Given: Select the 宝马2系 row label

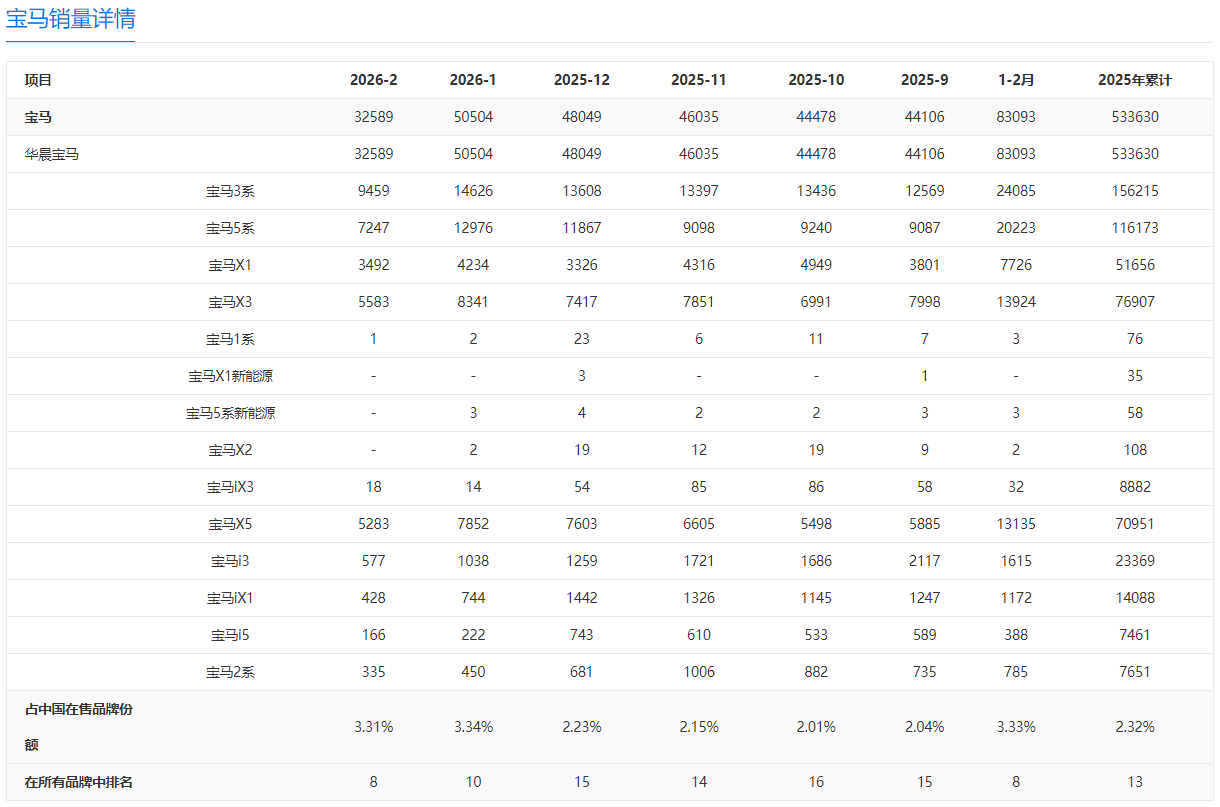Looking at the screenshot, I should [230, 672].
